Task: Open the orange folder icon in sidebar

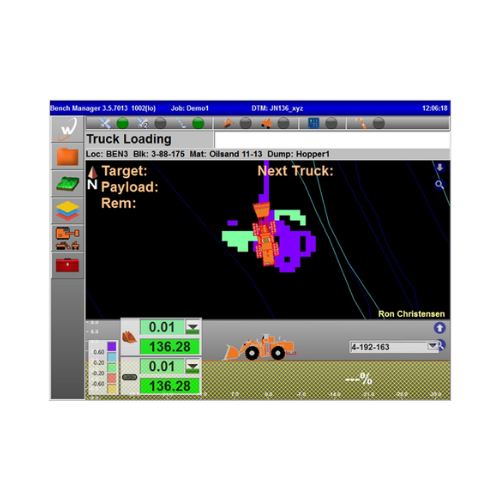Action: click(x=67, y=157)
